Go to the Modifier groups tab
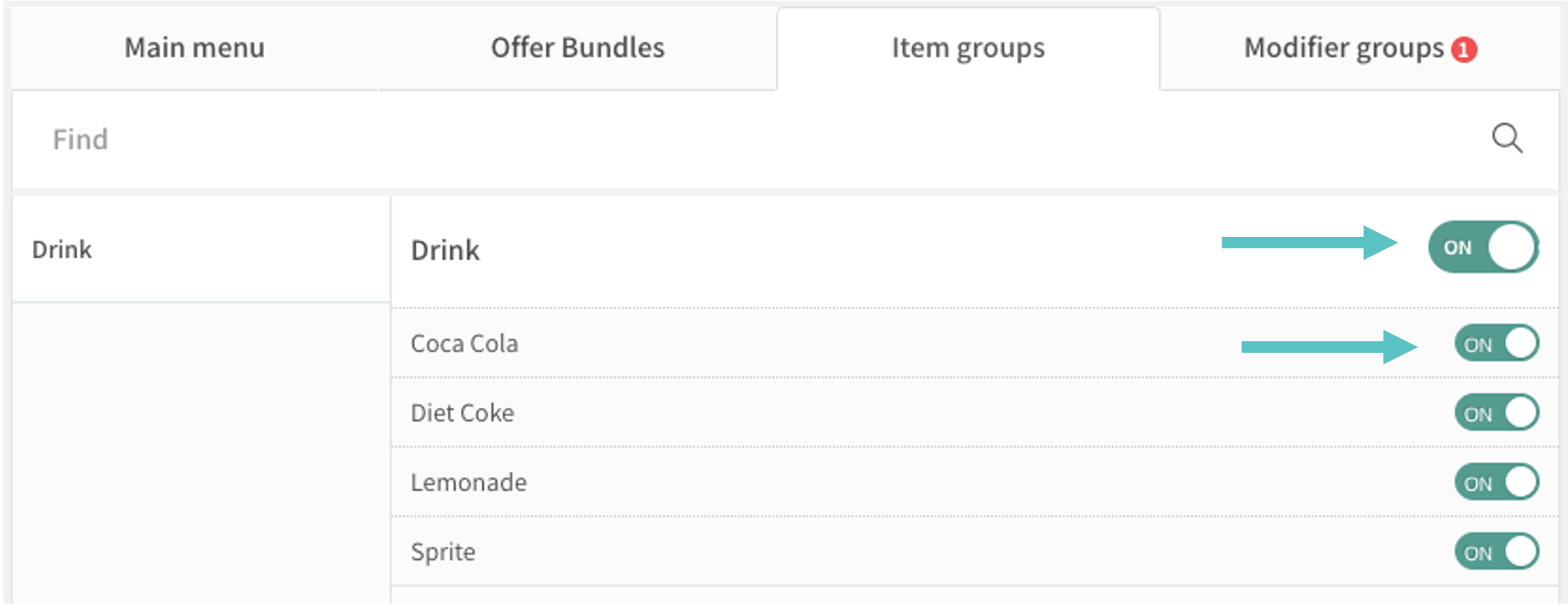The height and width of the screenshot is (606, 1568). tap(1343, 49)
